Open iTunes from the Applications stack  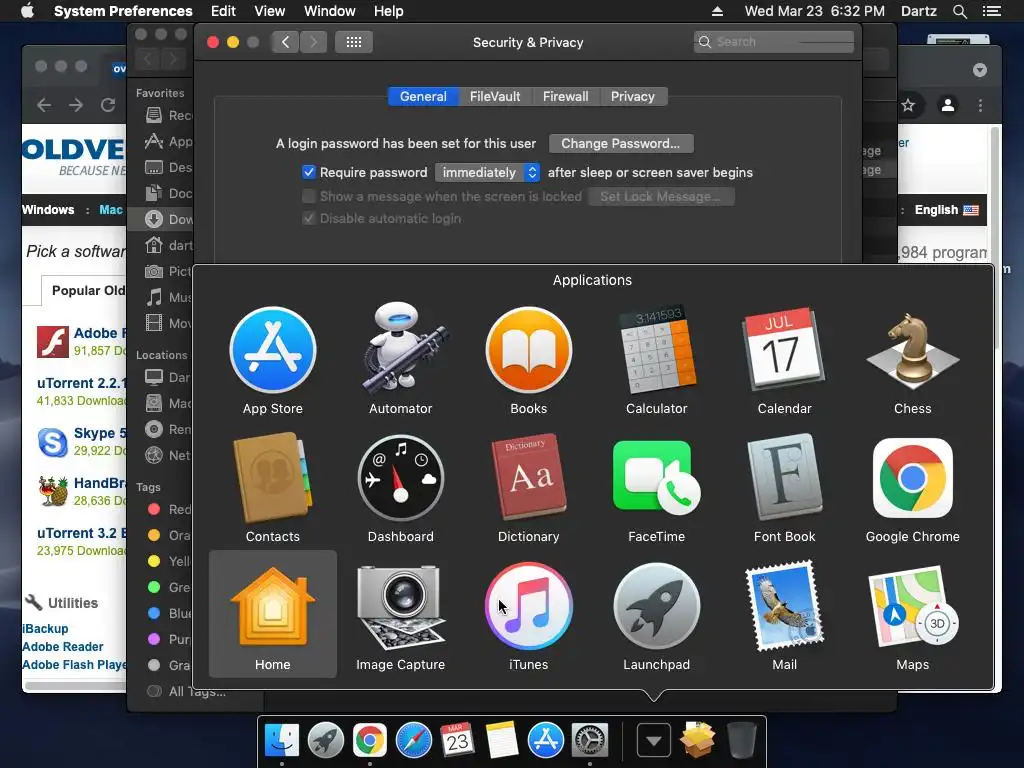(x=528, y=606)
